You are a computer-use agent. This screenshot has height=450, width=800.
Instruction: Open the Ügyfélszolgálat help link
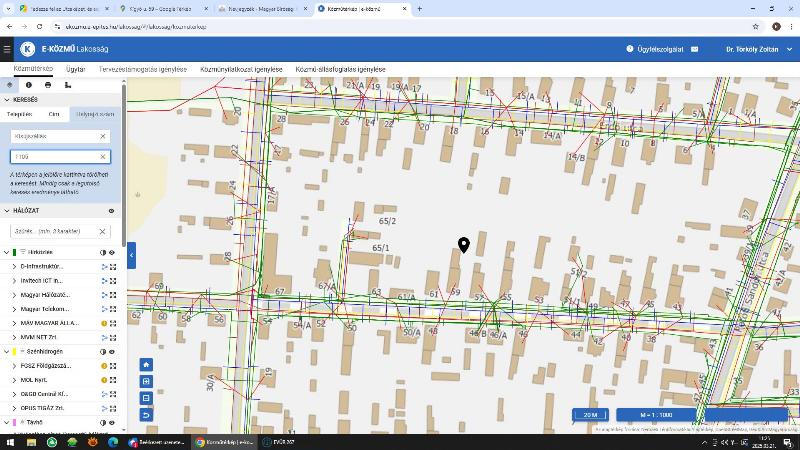coord(655,49)
